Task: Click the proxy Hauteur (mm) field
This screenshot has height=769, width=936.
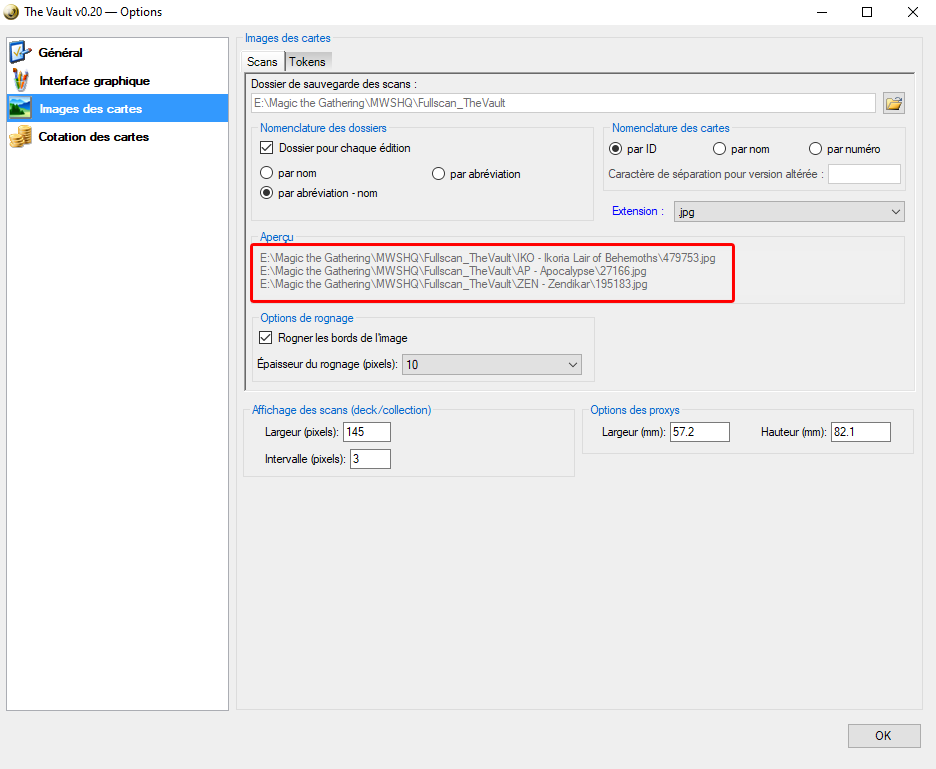Action: pos(860,432)
